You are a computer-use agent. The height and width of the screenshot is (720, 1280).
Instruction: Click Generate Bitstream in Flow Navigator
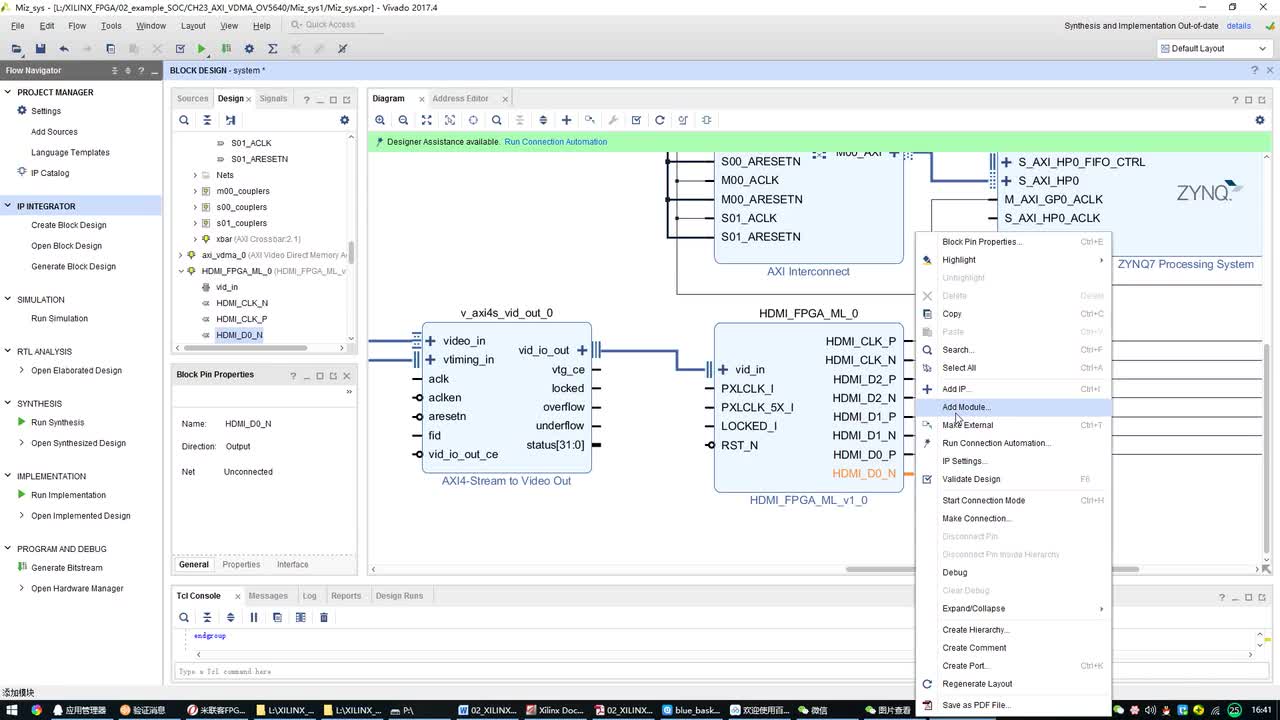66,568
